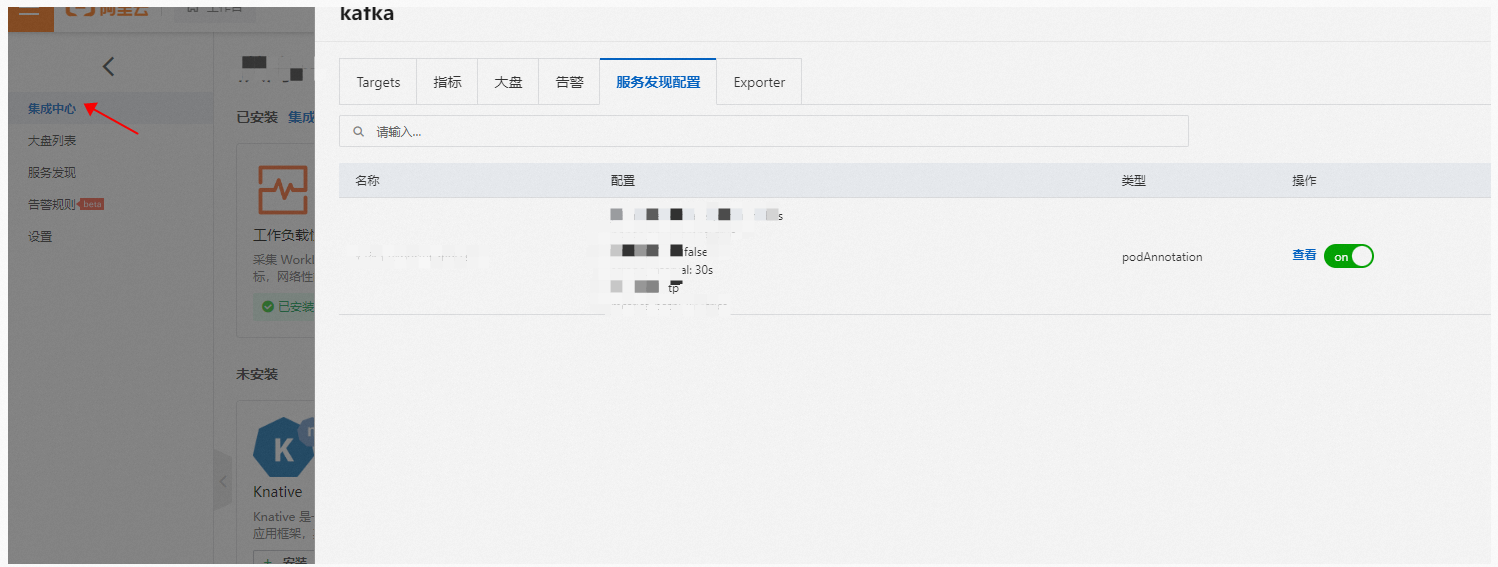The image size is (1498, 567).
Task: Click the Knative hexagon logo
Action: click(283, 449)
